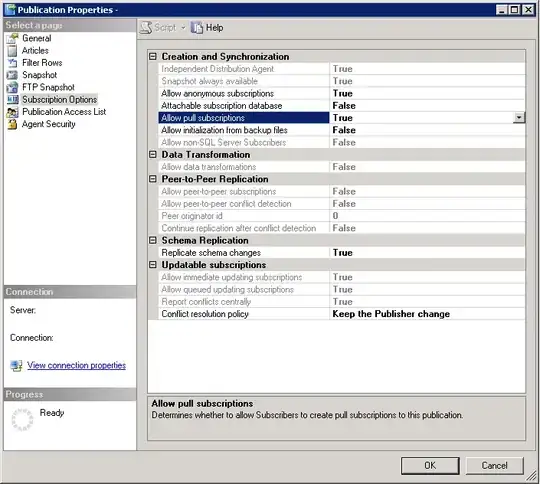Click the Subscription Options page icon
This screenshot has width=540, height=484.
(x=13, y=100)
